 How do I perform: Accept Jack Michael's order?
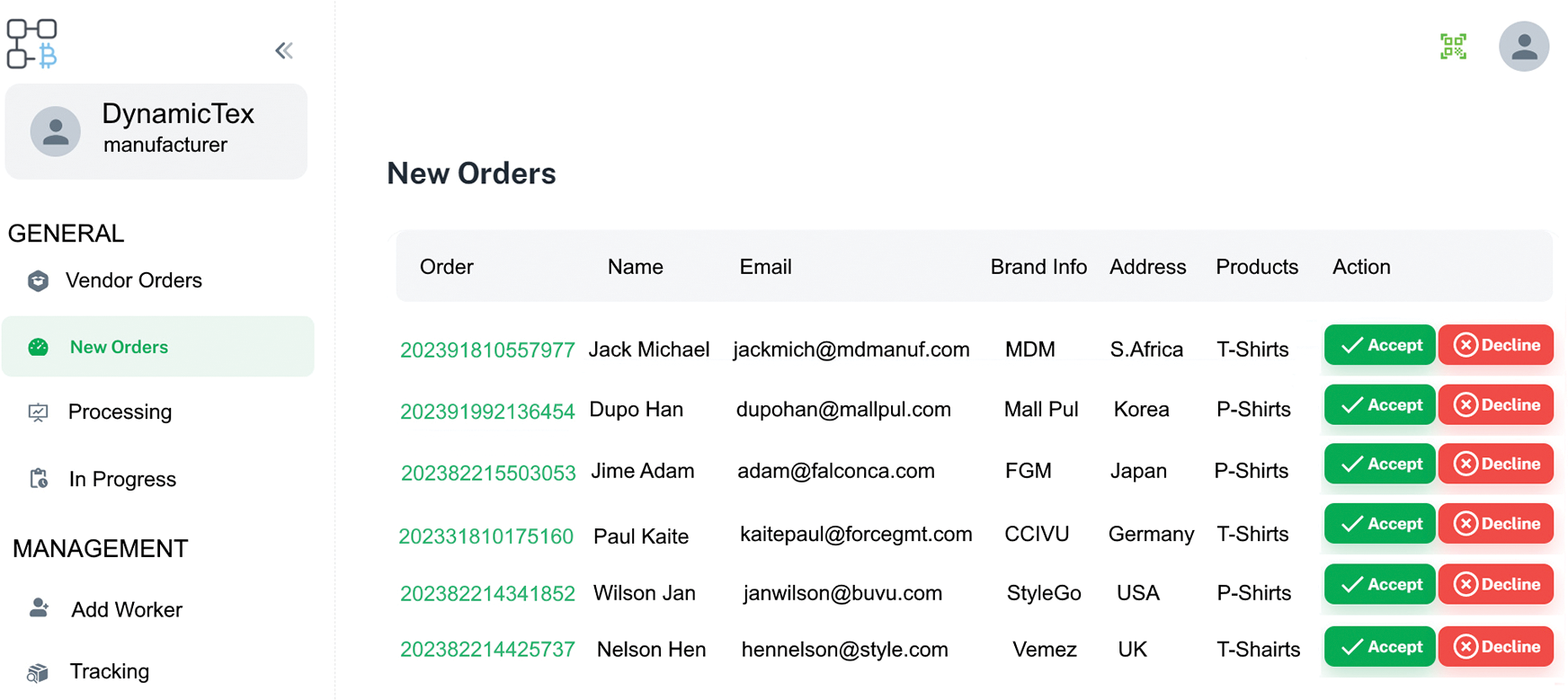click(x=1379, y=345)
